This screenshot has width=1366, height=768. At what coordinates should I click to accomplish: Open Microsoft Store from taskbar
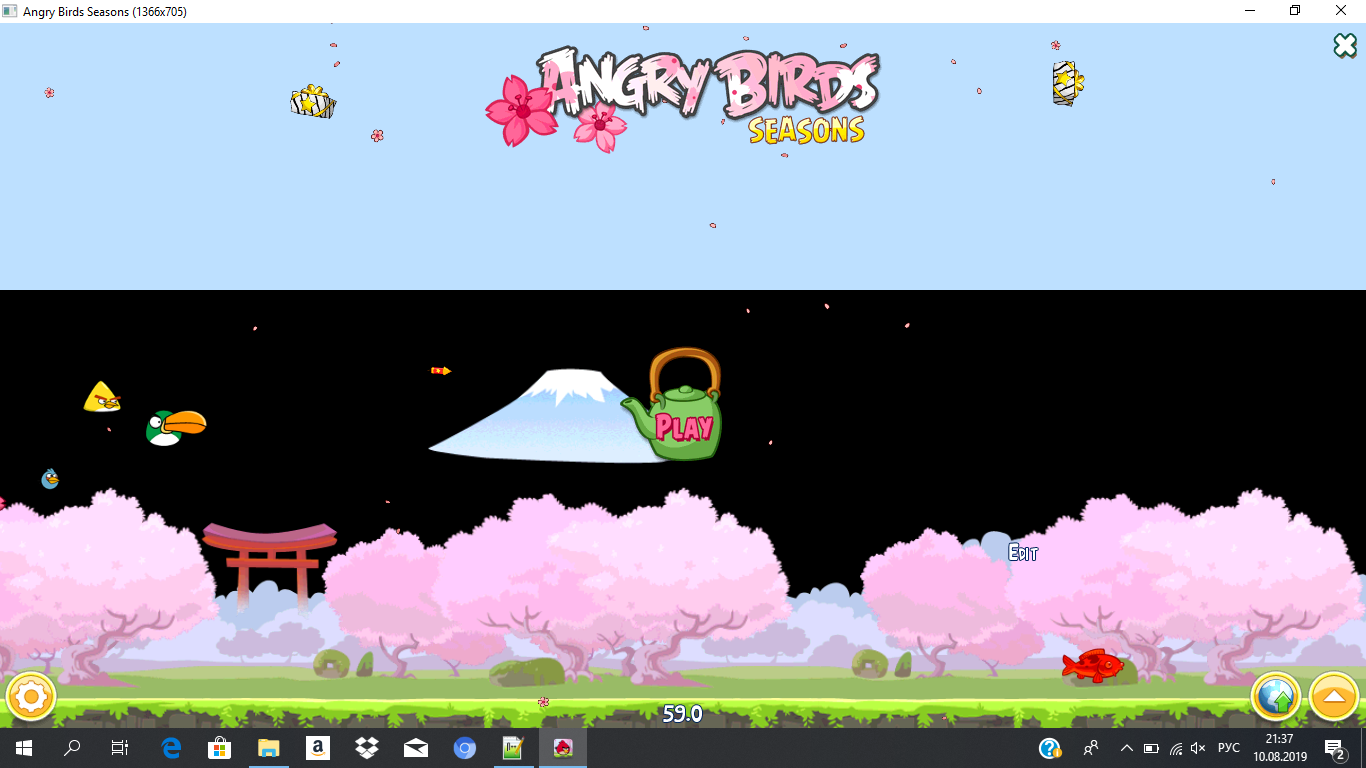click(220, 748)
